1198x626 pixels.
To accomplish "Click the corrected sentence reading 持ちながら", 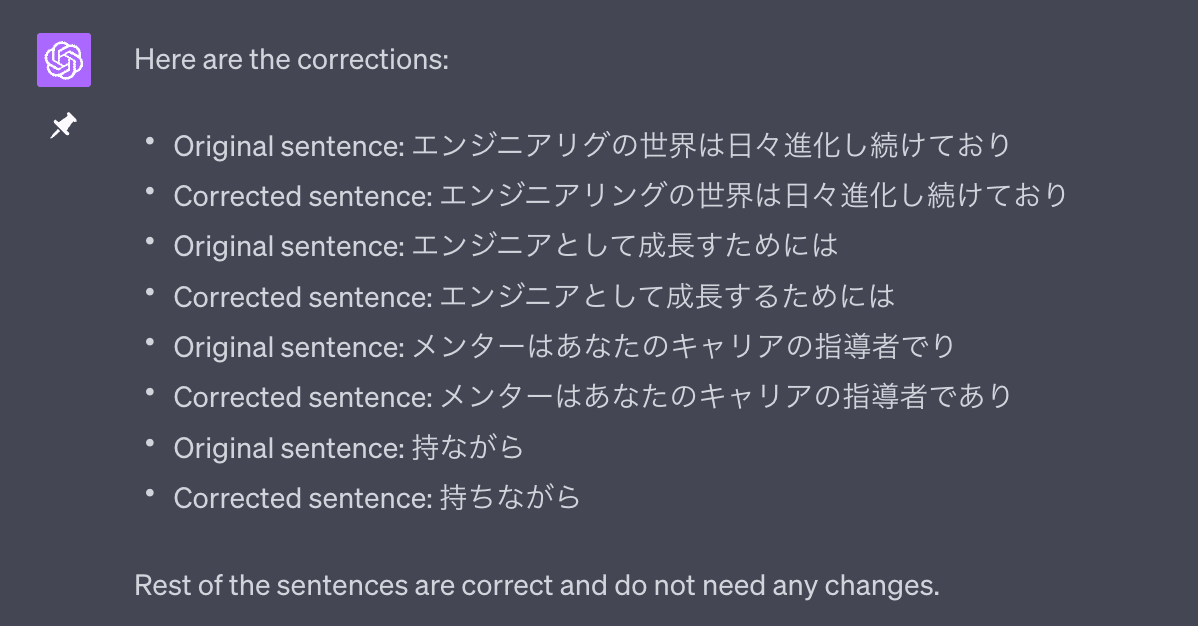I will tap(375, 497).
